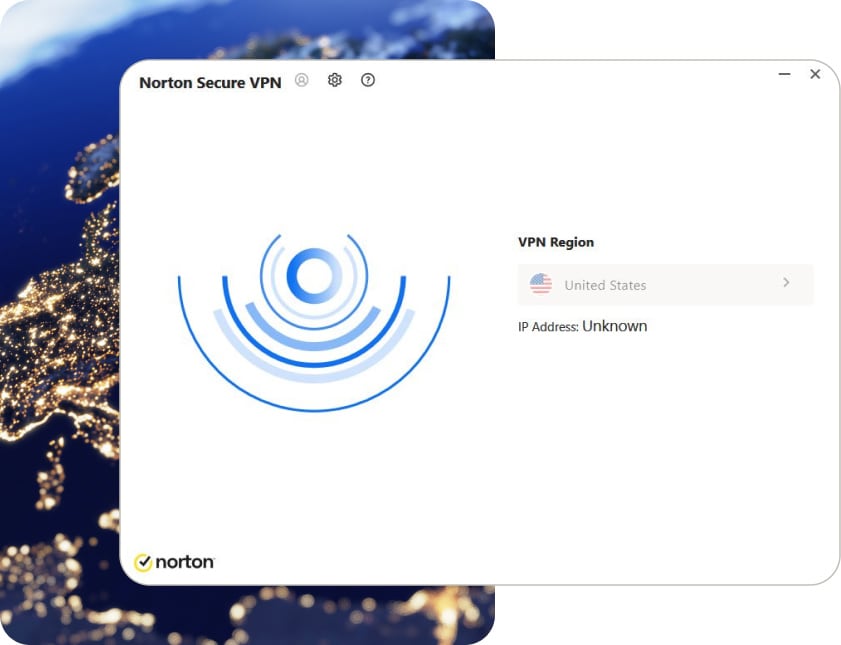This screenshot has height=645, width=841.
Task: Open the account profile icon
Action: pyautogui.click(x=302, y=80)
